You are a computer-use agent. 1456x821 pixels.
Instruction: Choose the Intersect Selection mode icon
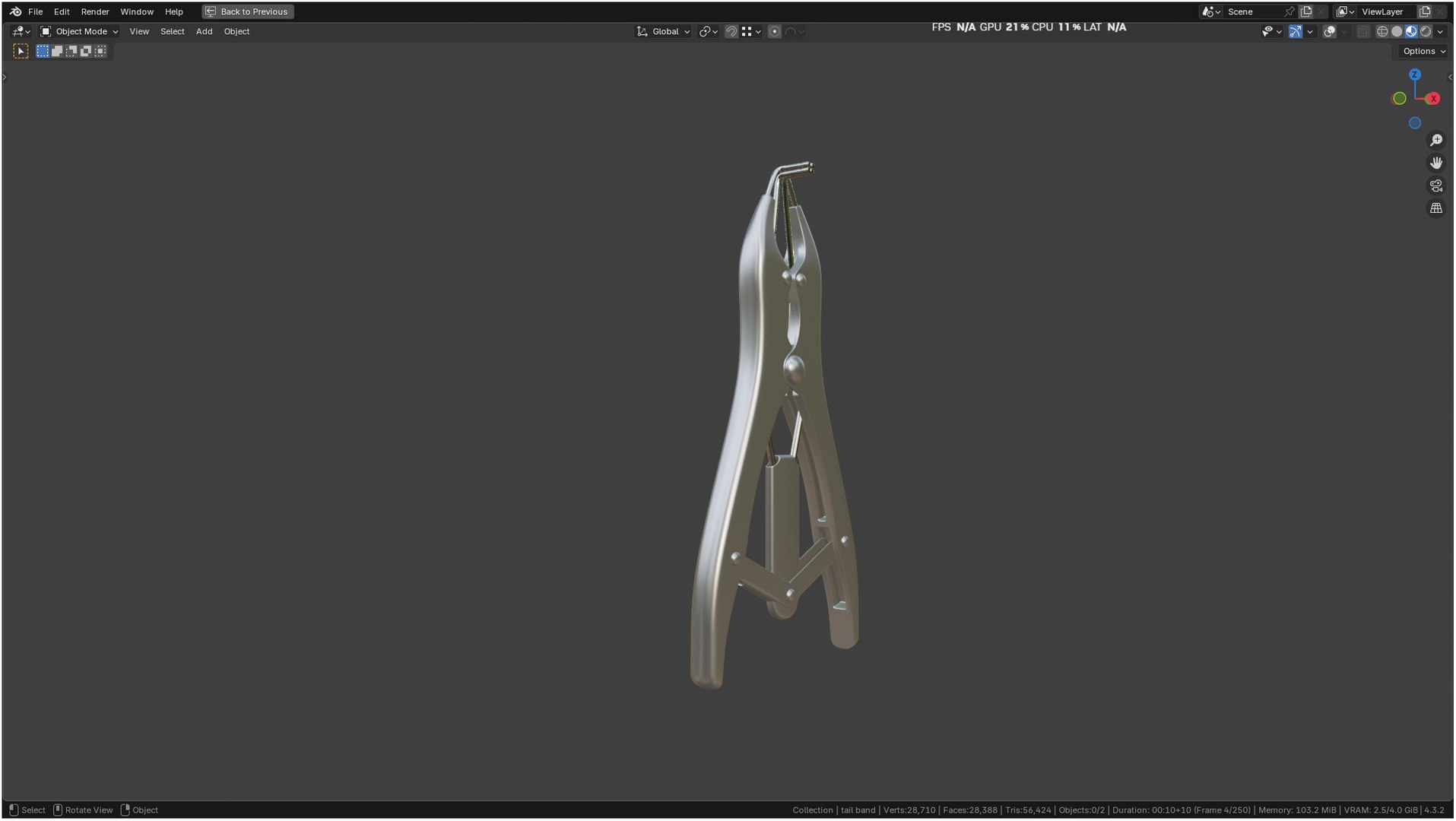[x=100, y=51]
